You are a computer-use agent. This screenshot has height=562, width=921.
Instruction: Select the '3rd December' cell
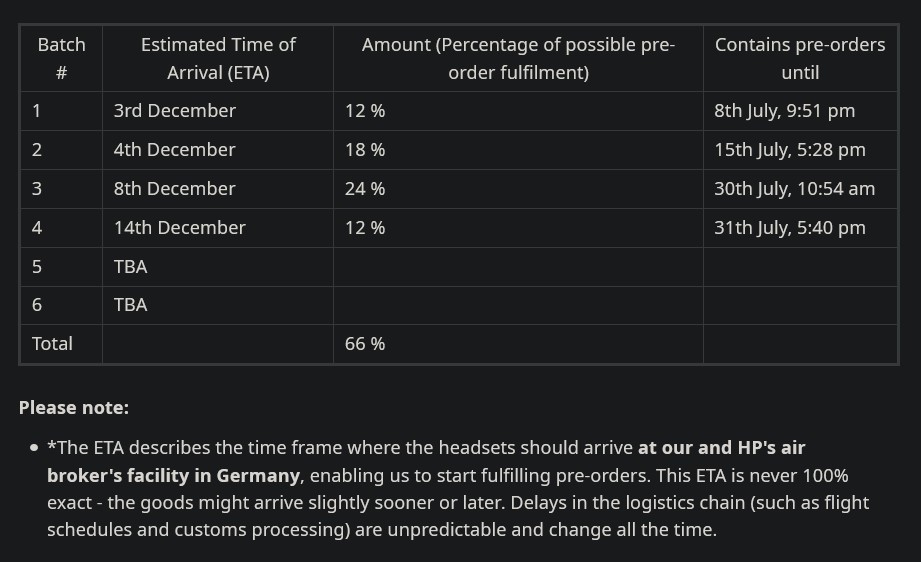[x=218, y=110]
